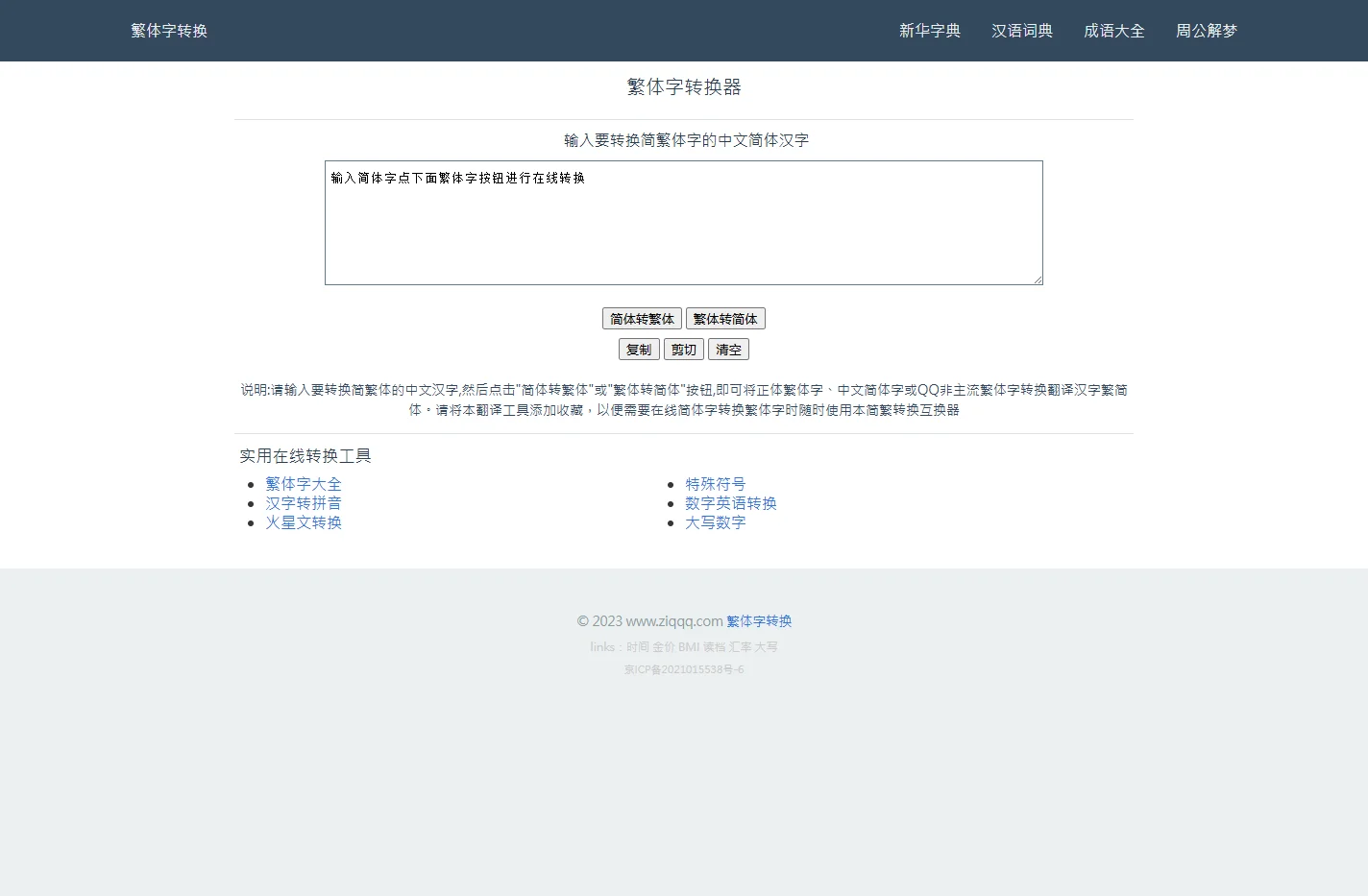
Task: Open the 特殊符号 link
Action: (716, 484)
